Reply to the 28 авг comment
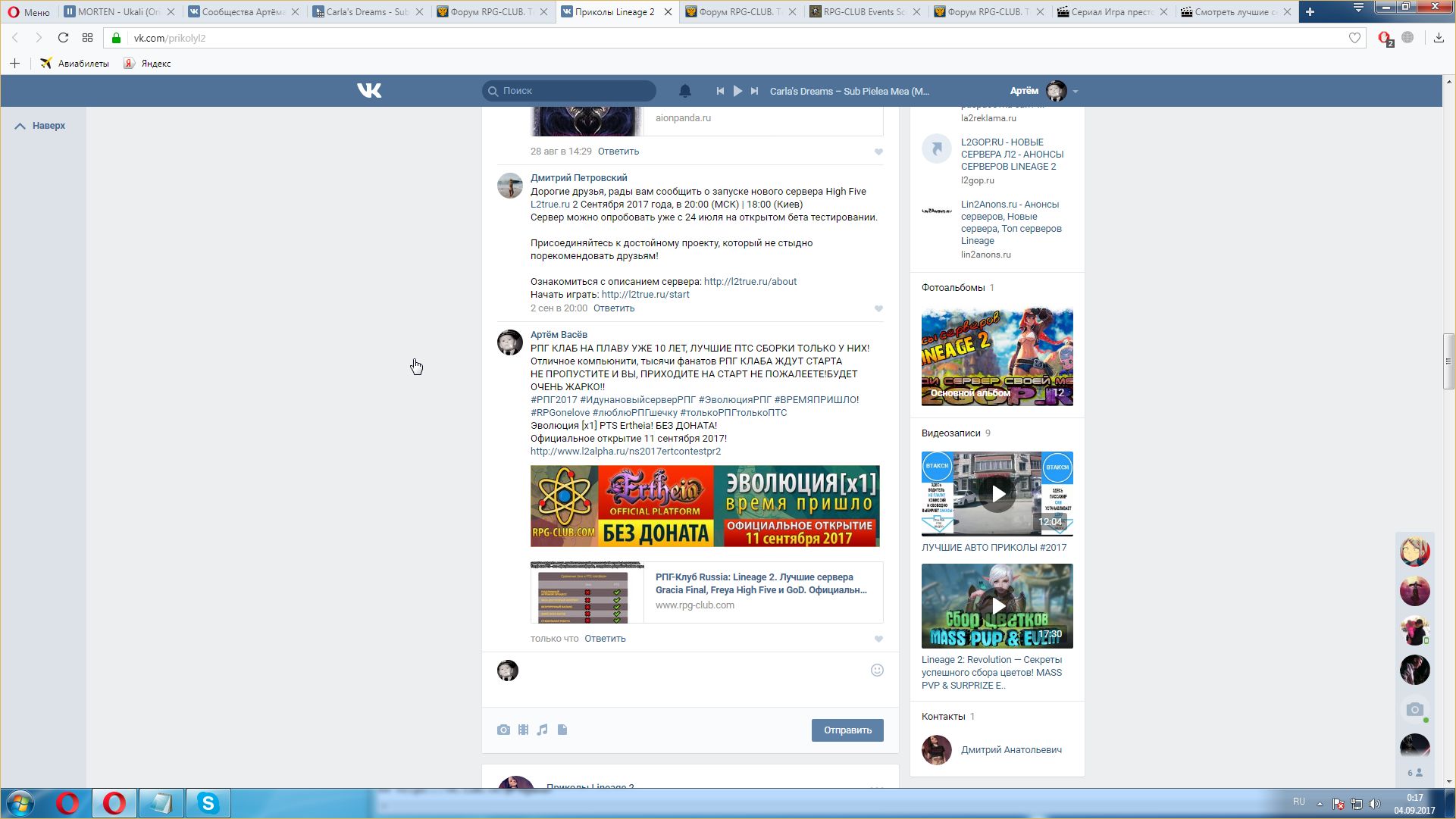This screenshot has width=1456, height=819. 618,152
